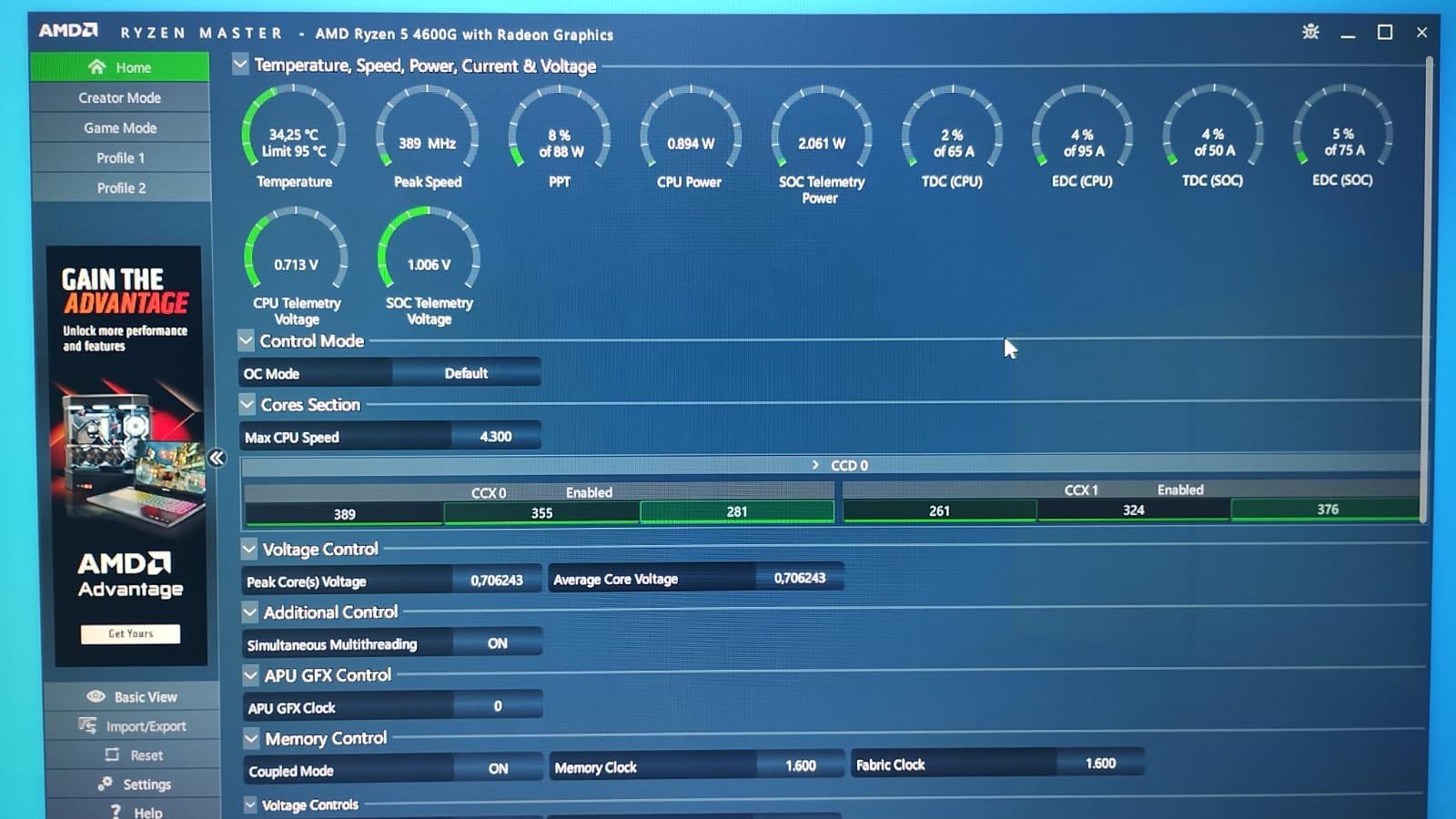
Task: Click Peak Core(s) Voltage value field
Action: [x=497, y=581]
